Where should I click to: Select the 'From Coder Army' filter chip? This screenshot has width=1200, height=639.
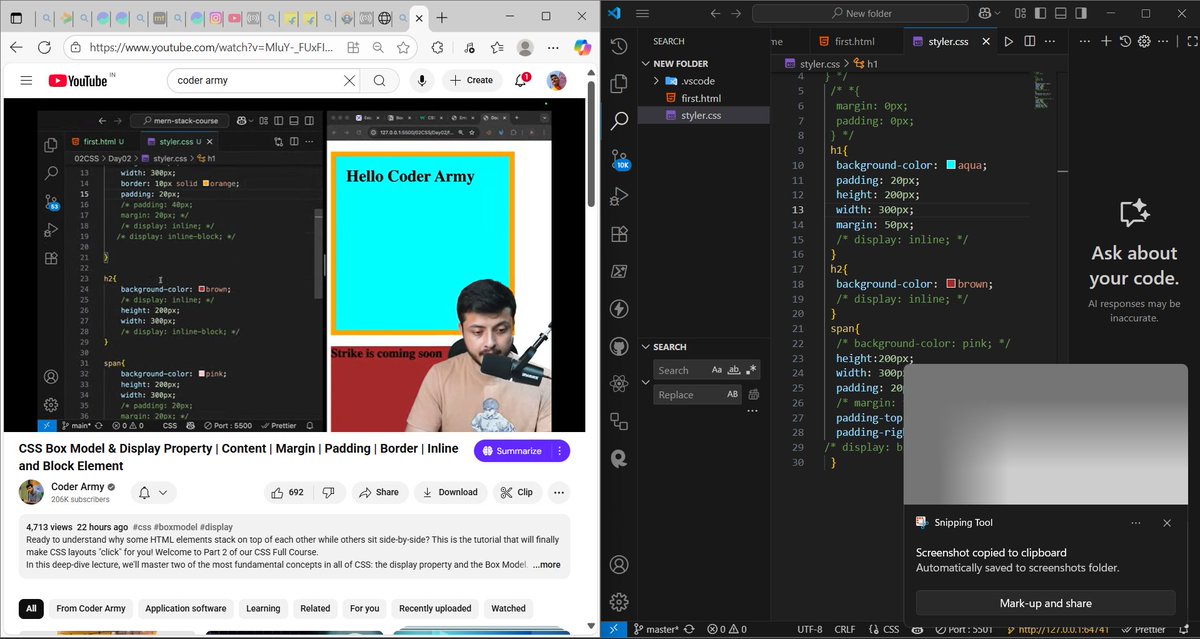coord(91,608)
